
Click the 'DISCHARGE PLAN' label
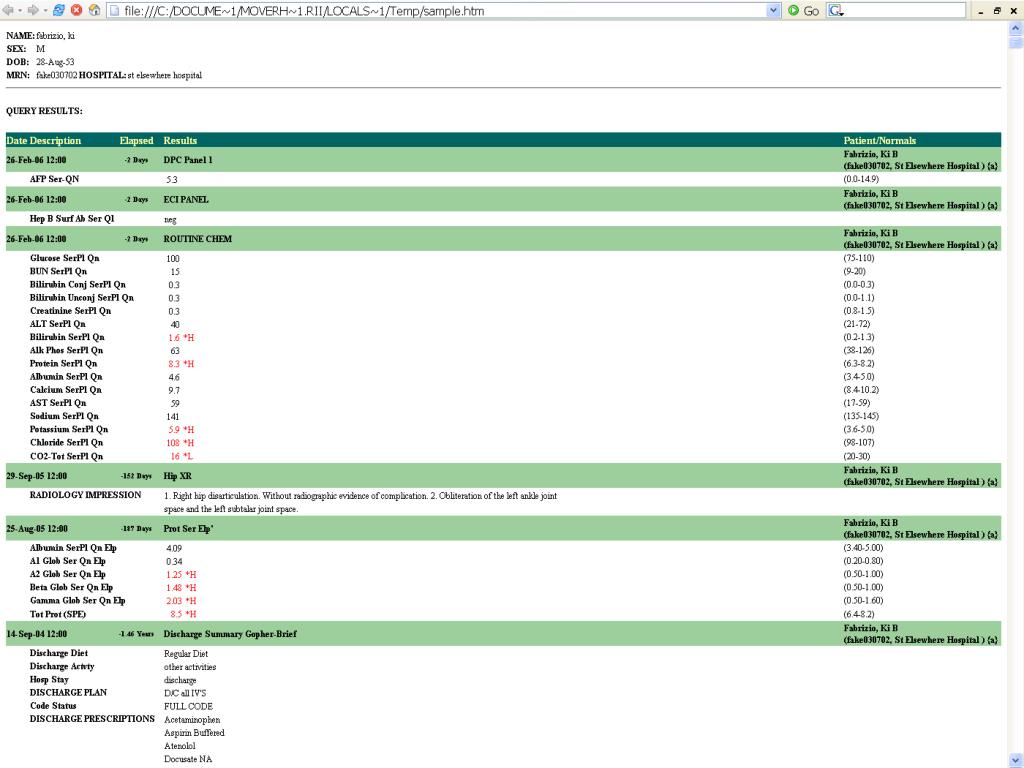click(x=68, y=692)
